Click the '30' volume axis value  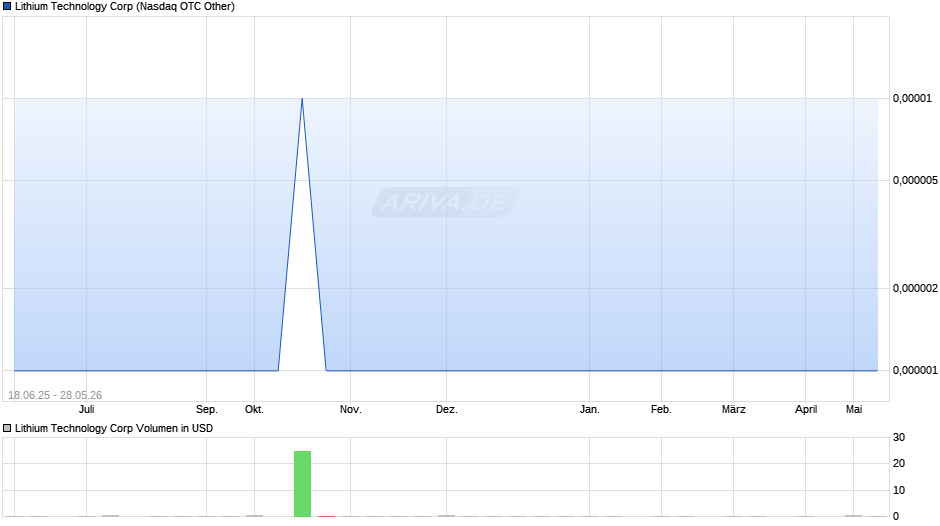point(899,437)
